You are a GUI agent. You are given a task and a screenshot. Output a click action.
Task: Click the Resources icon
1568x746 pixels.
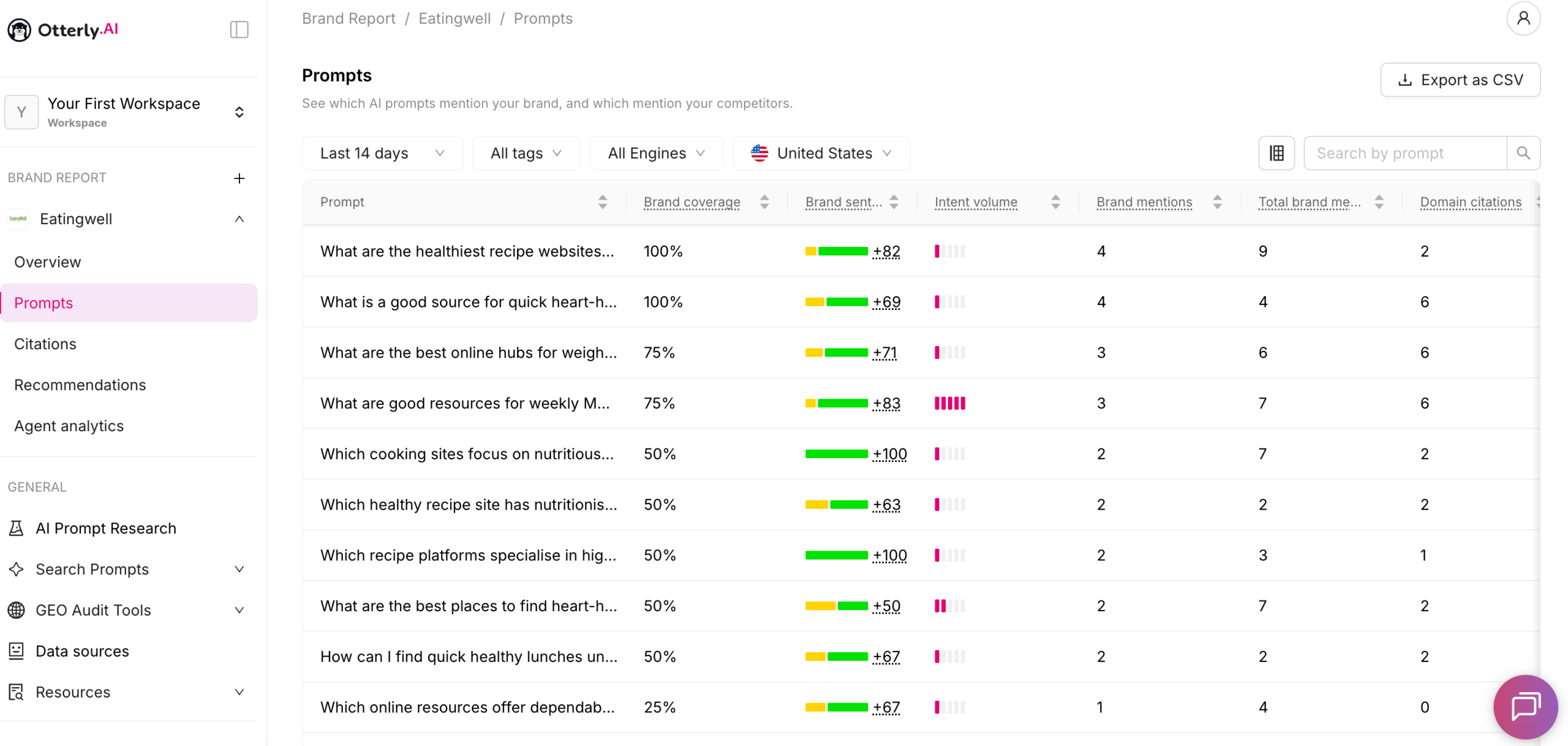click(17, 691)
